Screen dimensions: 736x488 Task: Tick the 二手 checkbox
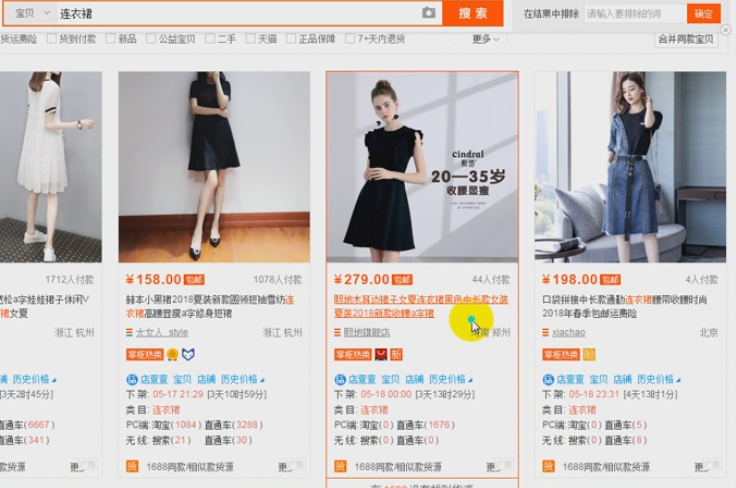click(210, 39)
